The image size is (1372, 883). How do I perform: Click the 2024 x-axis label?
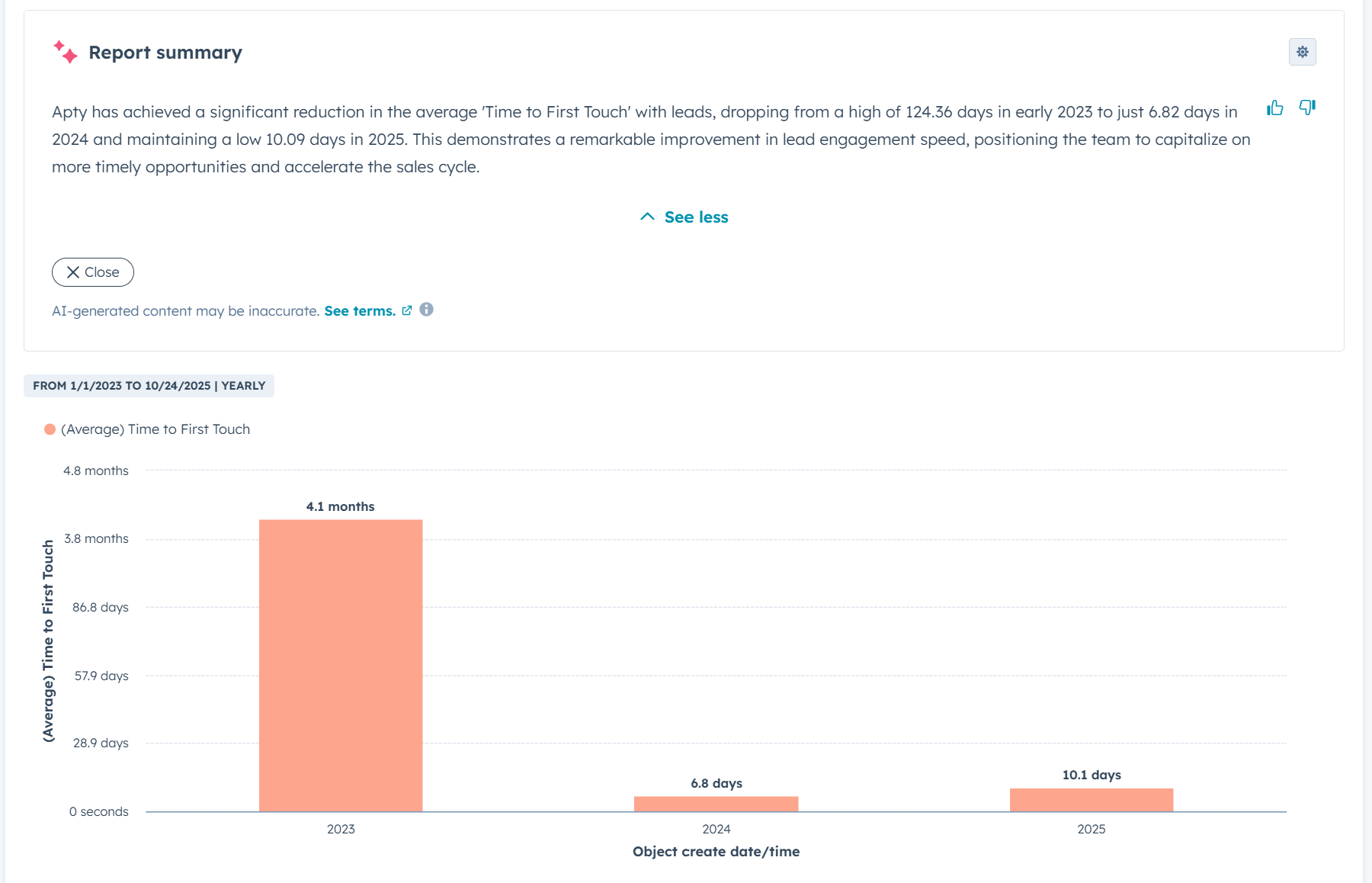716,829
